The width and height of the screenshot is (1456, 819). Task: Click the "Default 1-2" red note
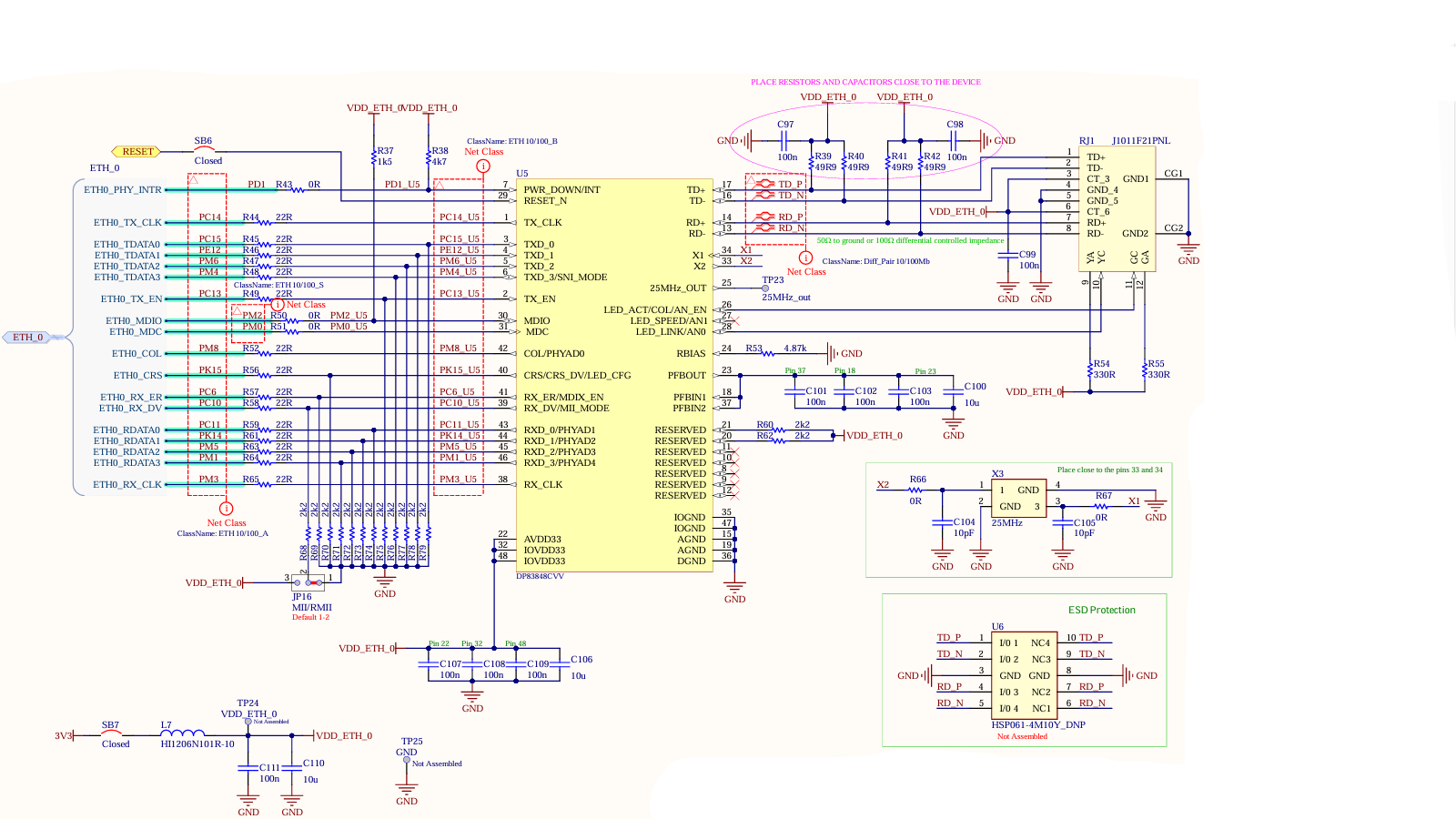(310, 617)
